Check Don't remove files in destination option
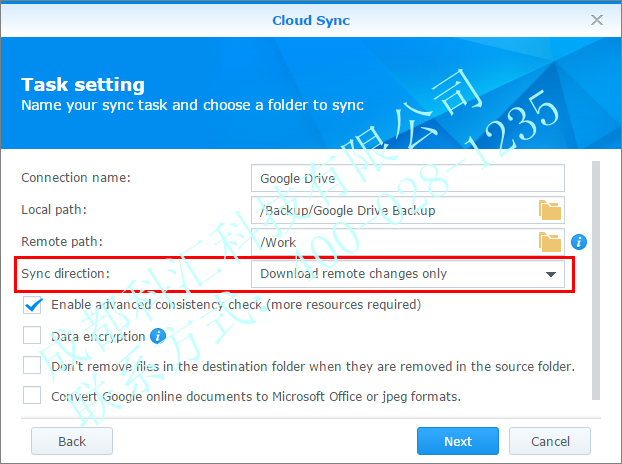Image resolution: width=622 pixels, height=464 pixels. coord(33,366)
